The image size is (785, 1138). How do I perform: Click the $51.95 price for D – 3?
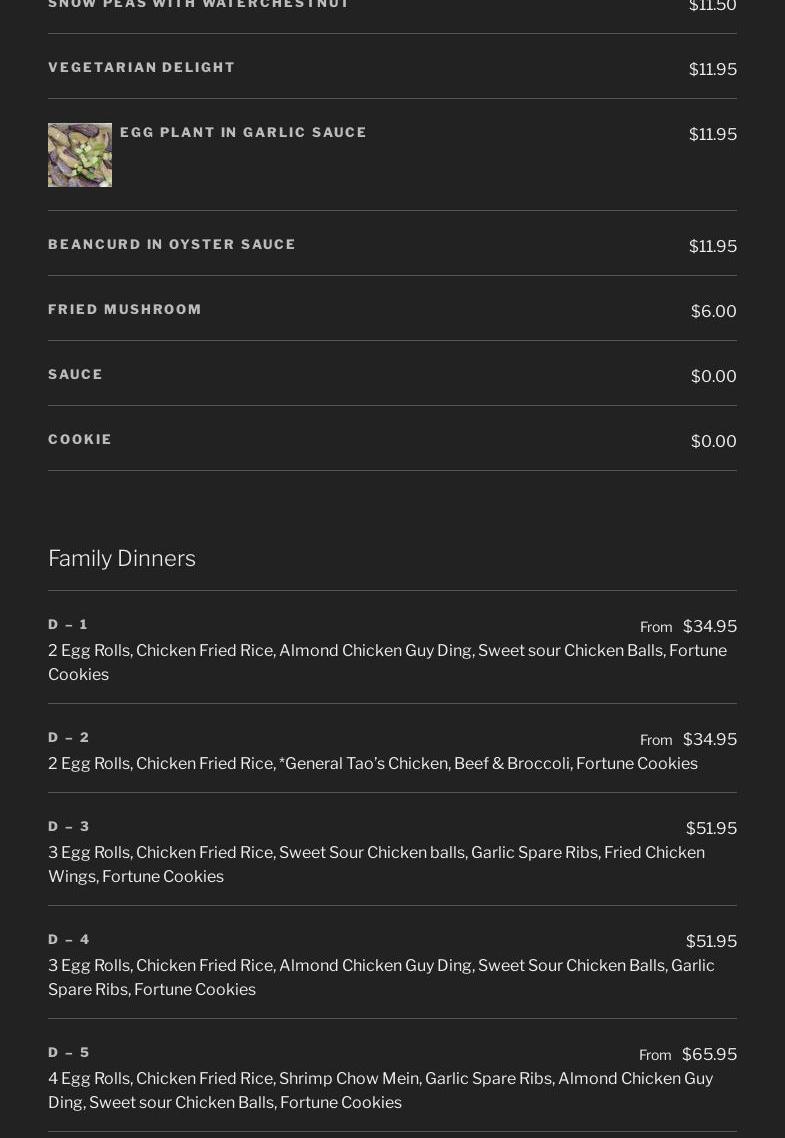click(711, 828)
